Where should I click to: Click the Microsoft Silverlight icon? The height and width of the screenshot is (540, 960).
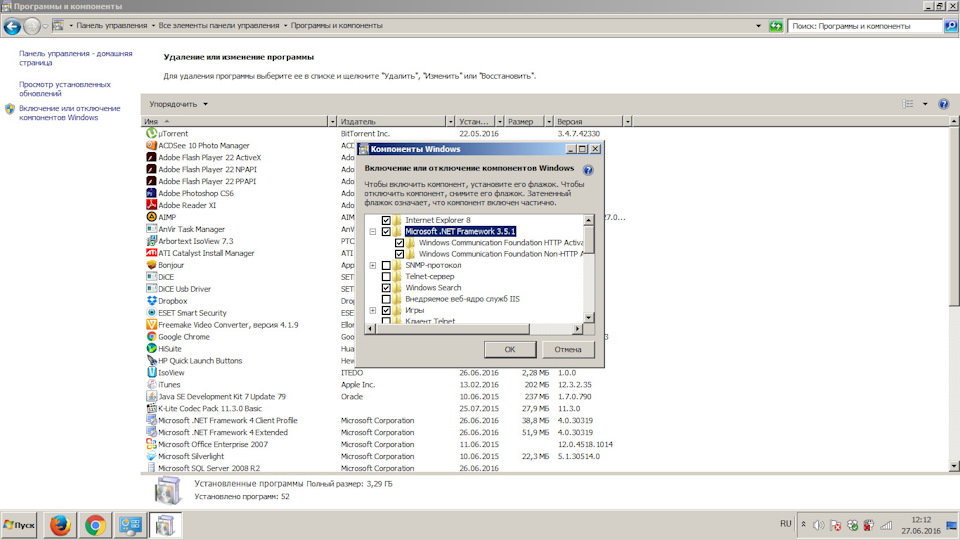tap(151, 456)
